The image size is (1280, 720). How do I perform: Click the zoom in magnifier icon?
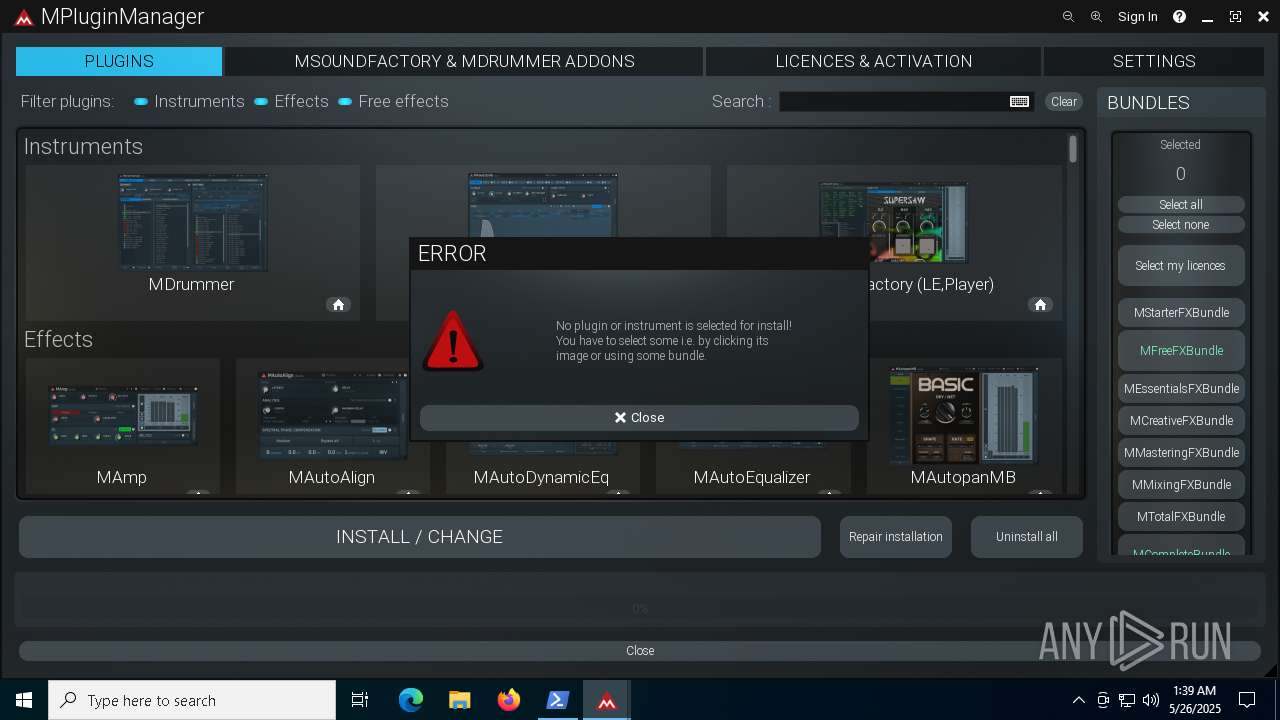click(x=1096, y=17)
